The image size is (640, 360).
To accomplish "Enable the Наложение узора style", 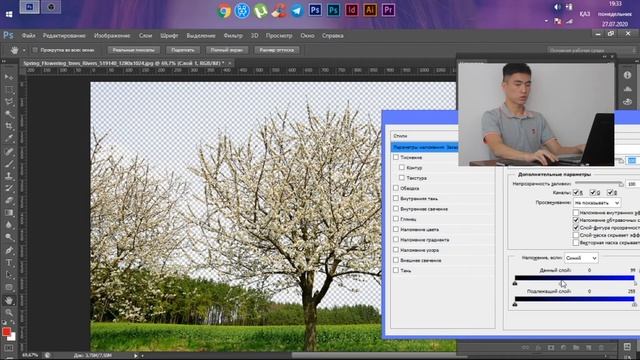I will click(396, 249).
